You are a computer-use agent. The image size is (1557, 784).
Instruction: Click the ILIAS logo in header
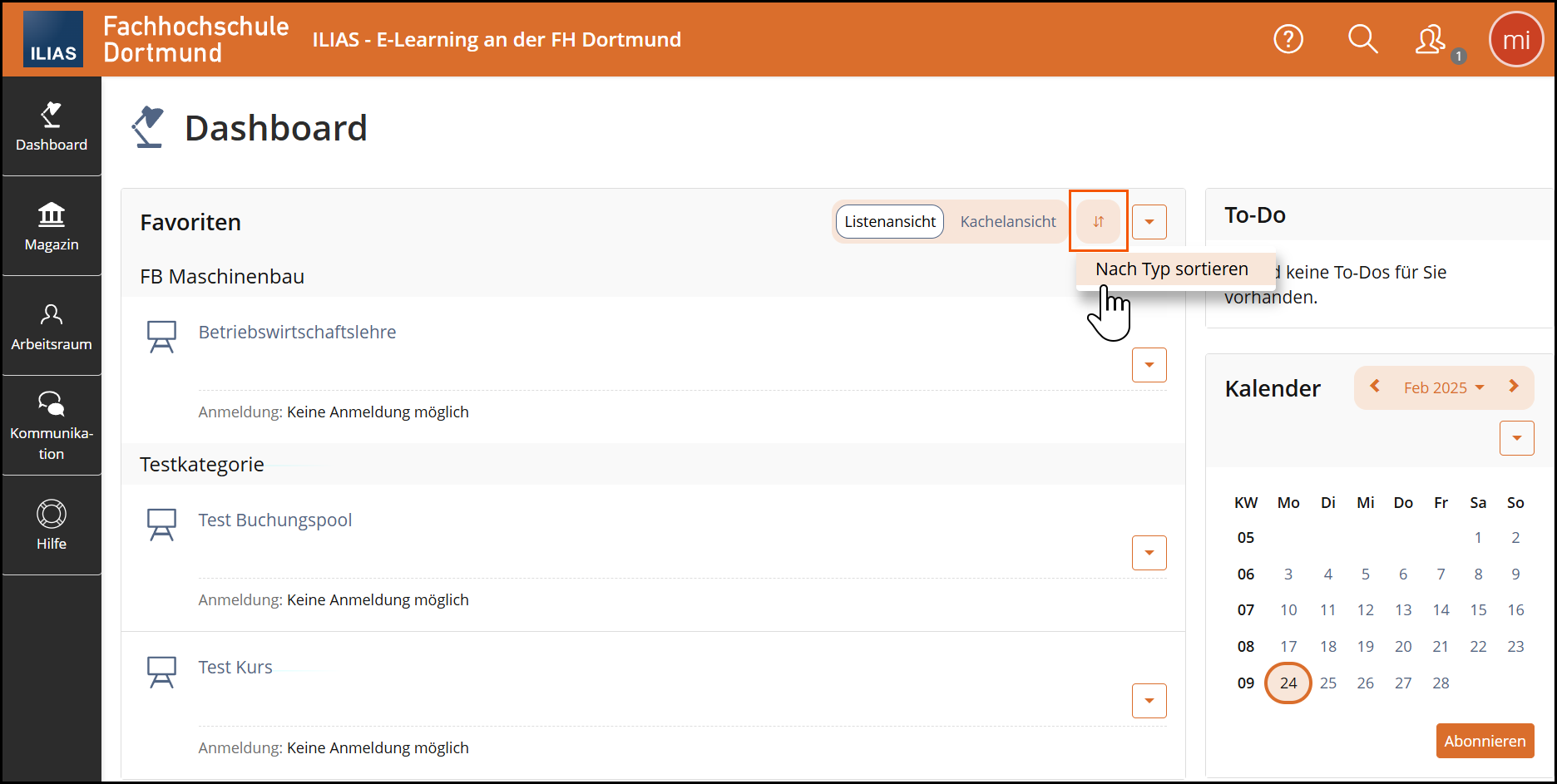(x=53, y=39)
